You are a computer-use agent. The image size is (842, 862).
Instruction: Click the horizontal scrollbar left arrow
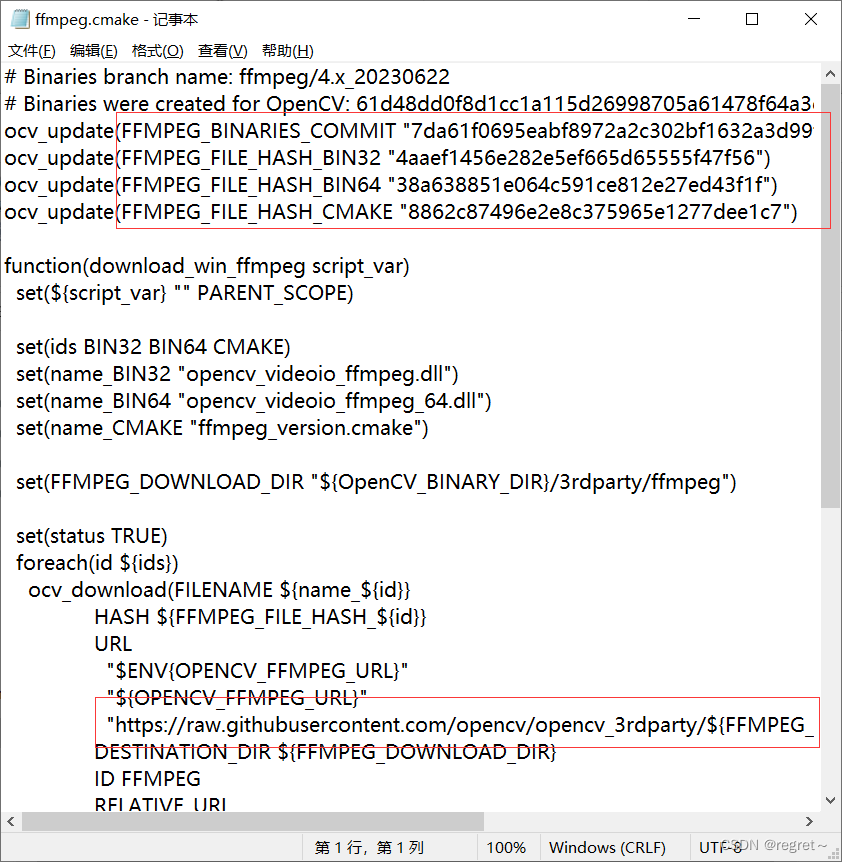point(10,821)
